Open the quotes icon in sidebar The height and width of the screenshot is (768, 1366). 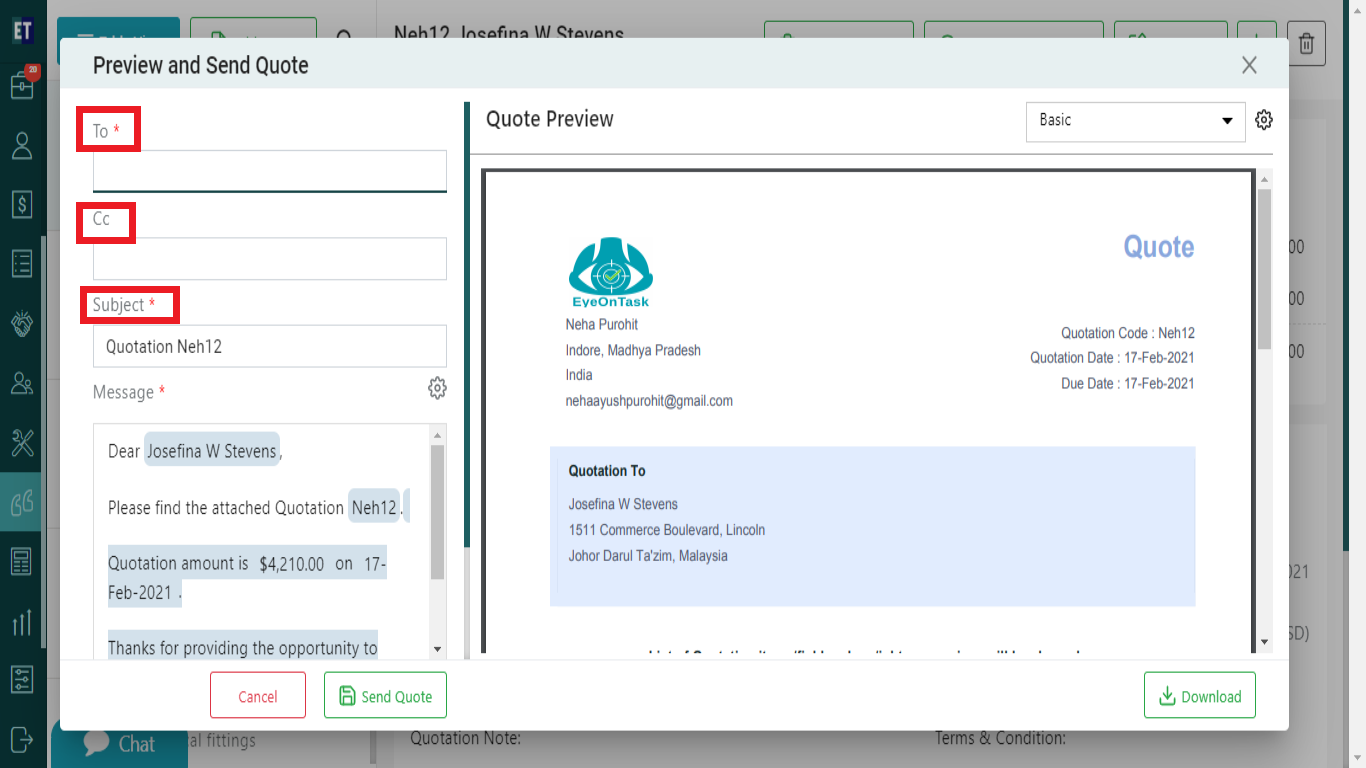(x=22, y=501)
